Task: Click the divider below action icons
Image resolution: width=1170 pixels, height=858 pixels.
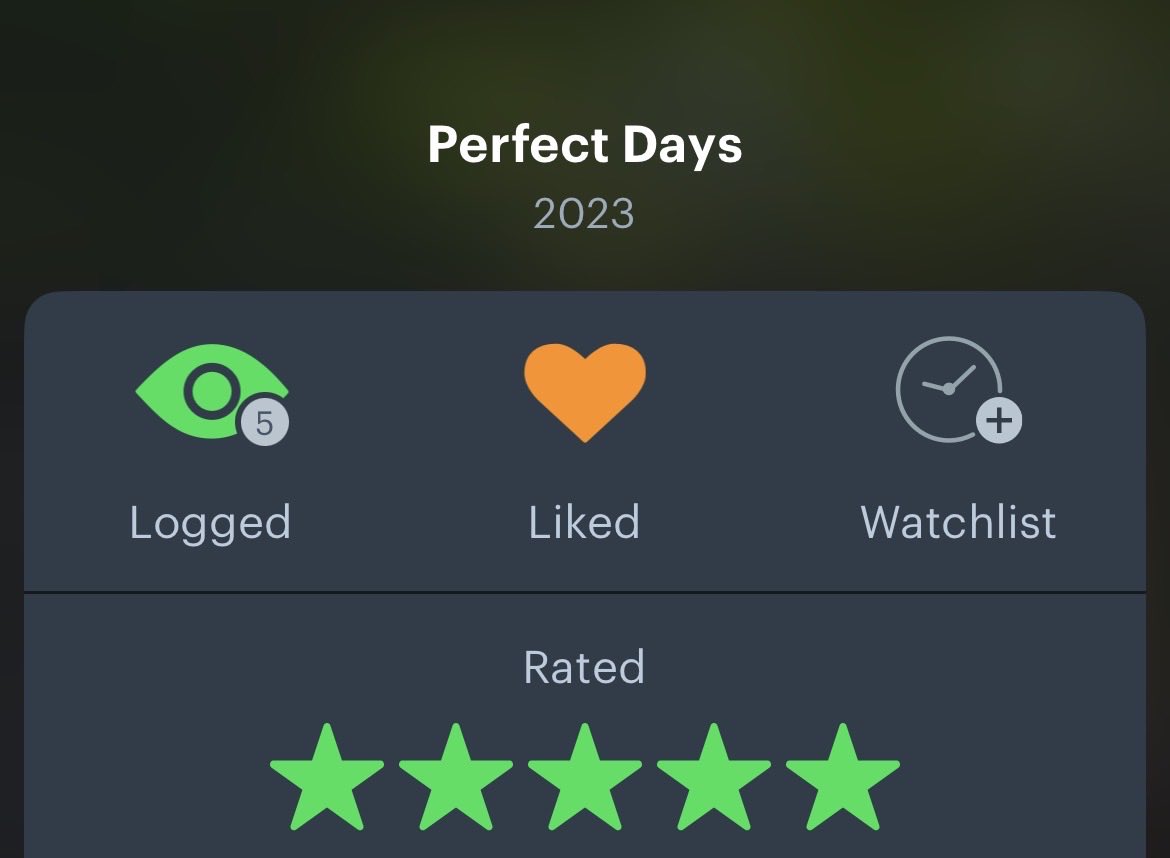Action: (x=585, y=592)
